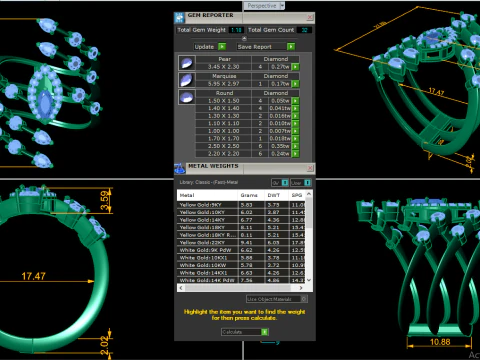The height and width of the screenshot is (360, 480).
Task: Close the Gem Reporter panel
Action: (x=310, y=17)
